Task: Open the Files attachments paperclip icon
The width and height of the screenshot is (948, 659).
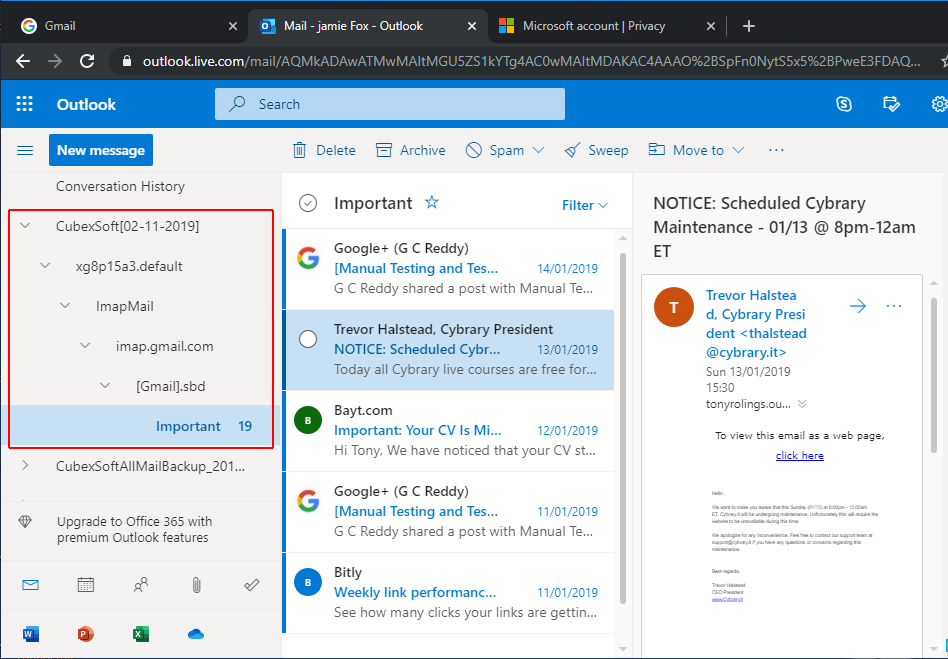Action: 196,585
